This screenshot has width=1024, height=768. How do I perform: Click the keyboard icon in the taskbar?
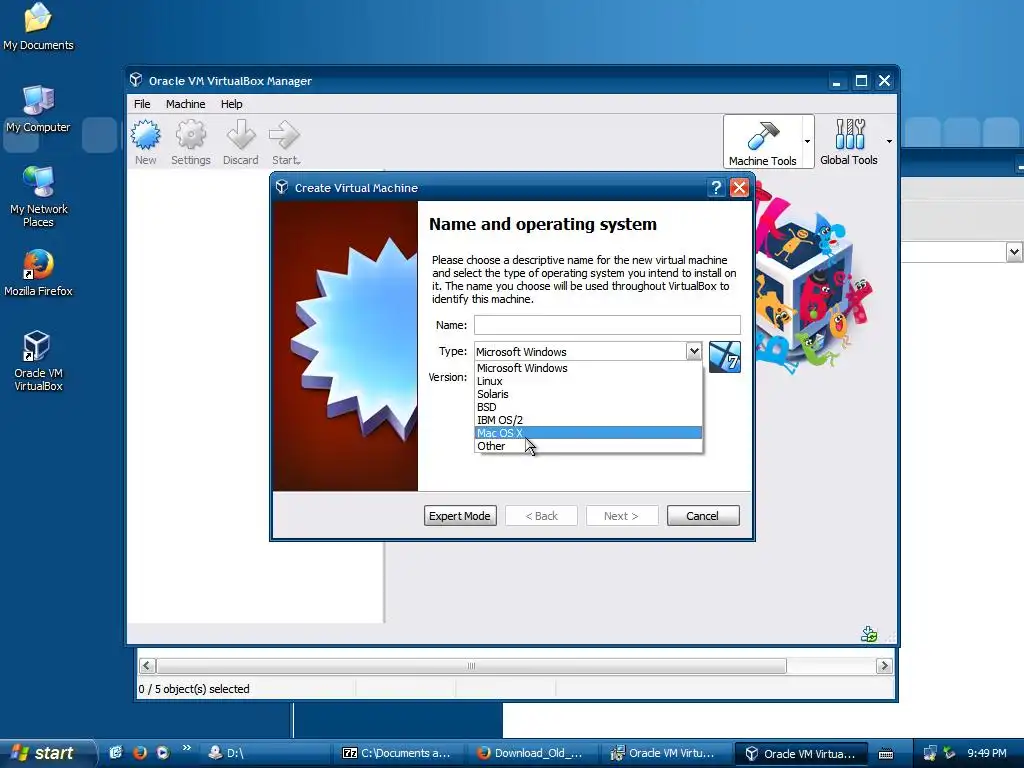click(x=886, y=754)
